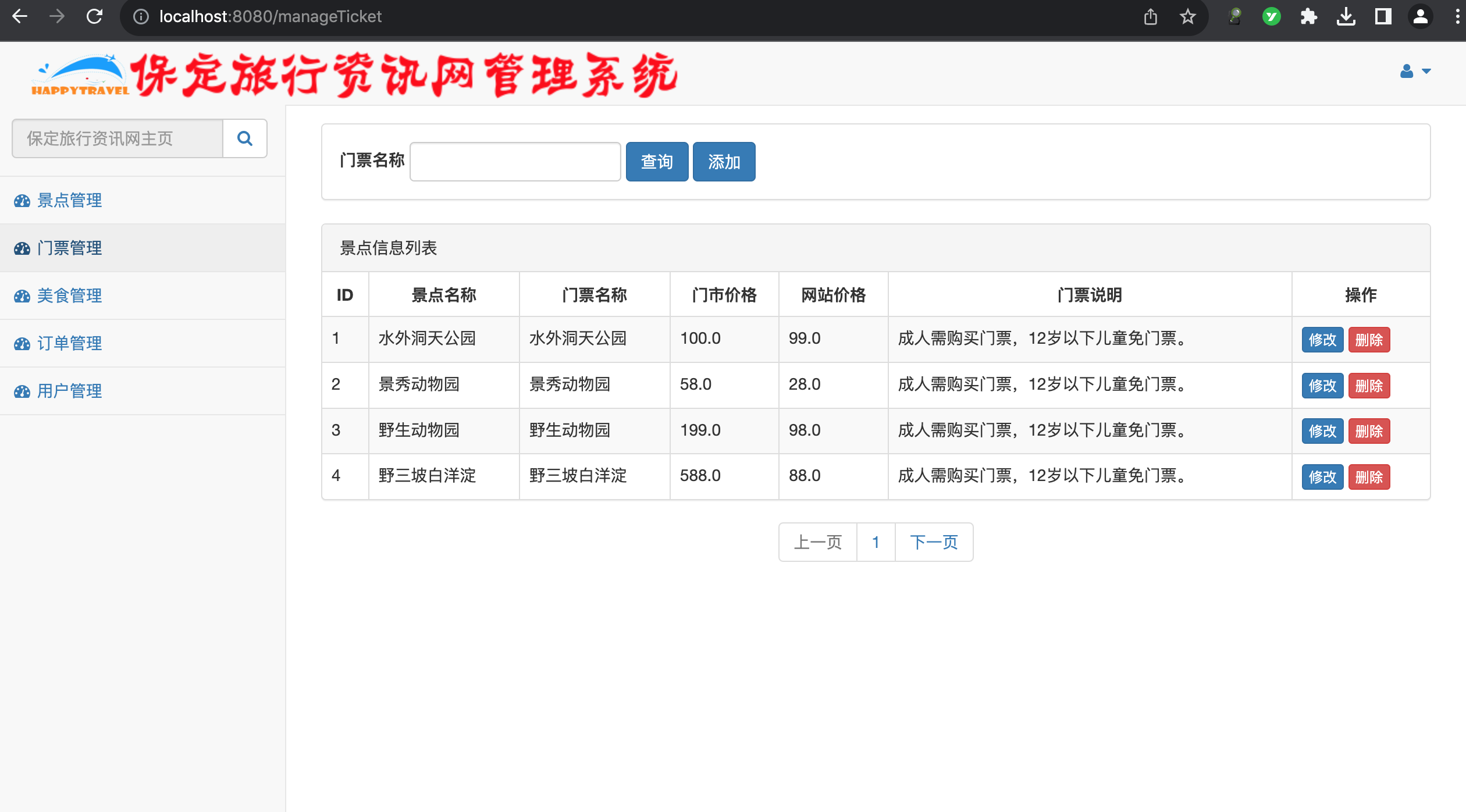1466x812 pixels.
Task: Reload the page with the refresh icon
Action: [x=94, y=16]
